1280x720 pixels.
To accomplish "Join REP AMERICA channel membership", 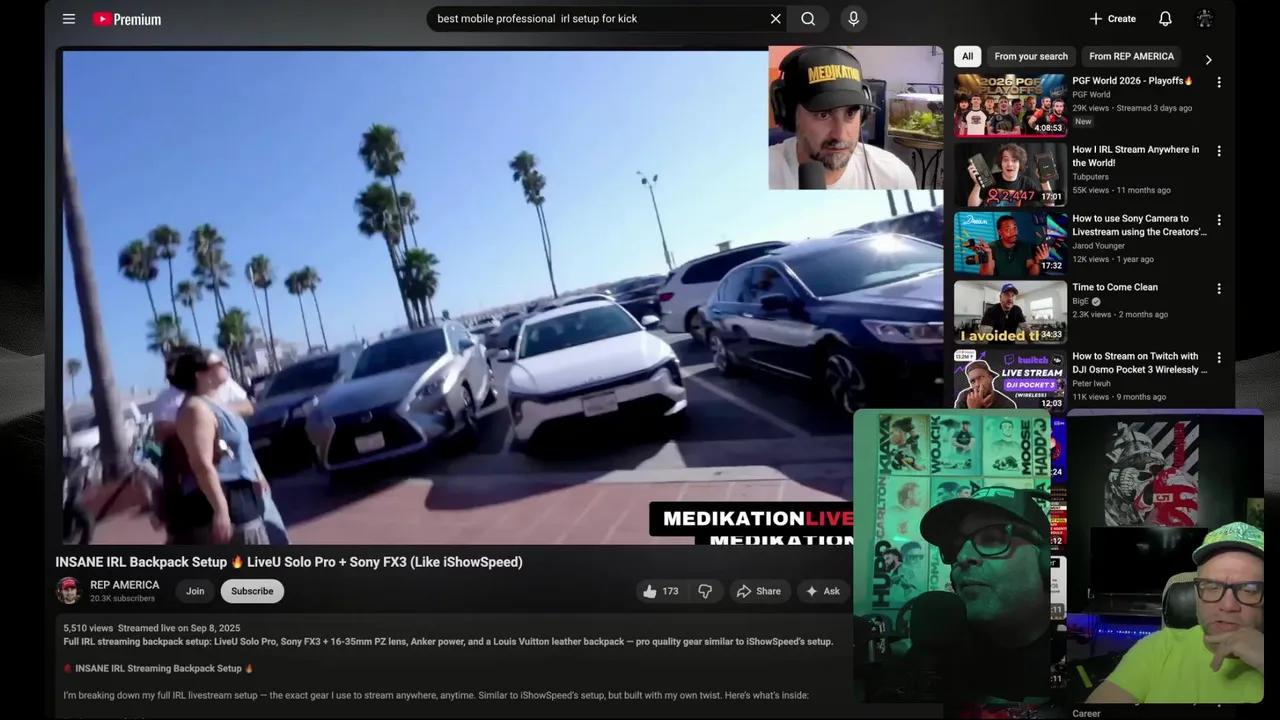I will (195, 591).
